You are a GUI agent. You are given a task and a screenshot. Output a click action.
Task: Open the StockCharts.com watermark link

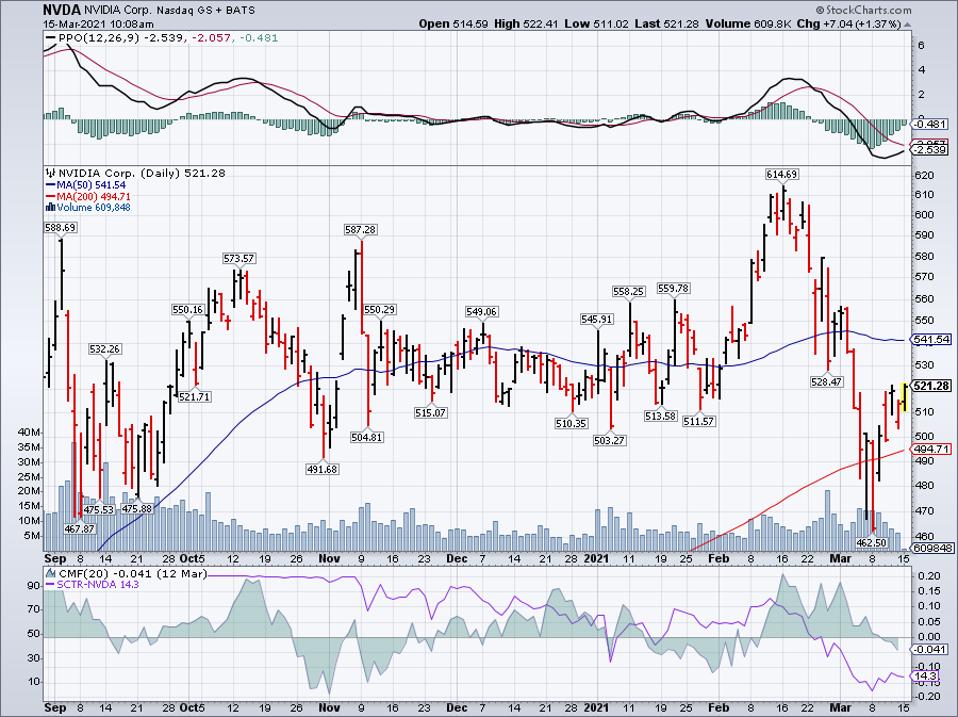point(863,10)
